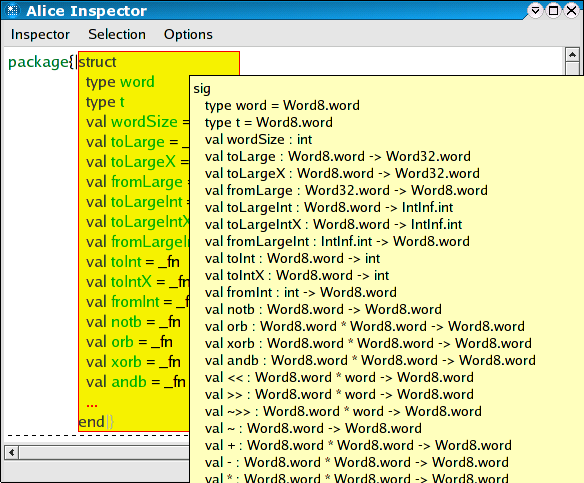Viewport: 584px width, 483px height.
Task: Maximize the Alice Inspector window
Action: tap(553, 10)
